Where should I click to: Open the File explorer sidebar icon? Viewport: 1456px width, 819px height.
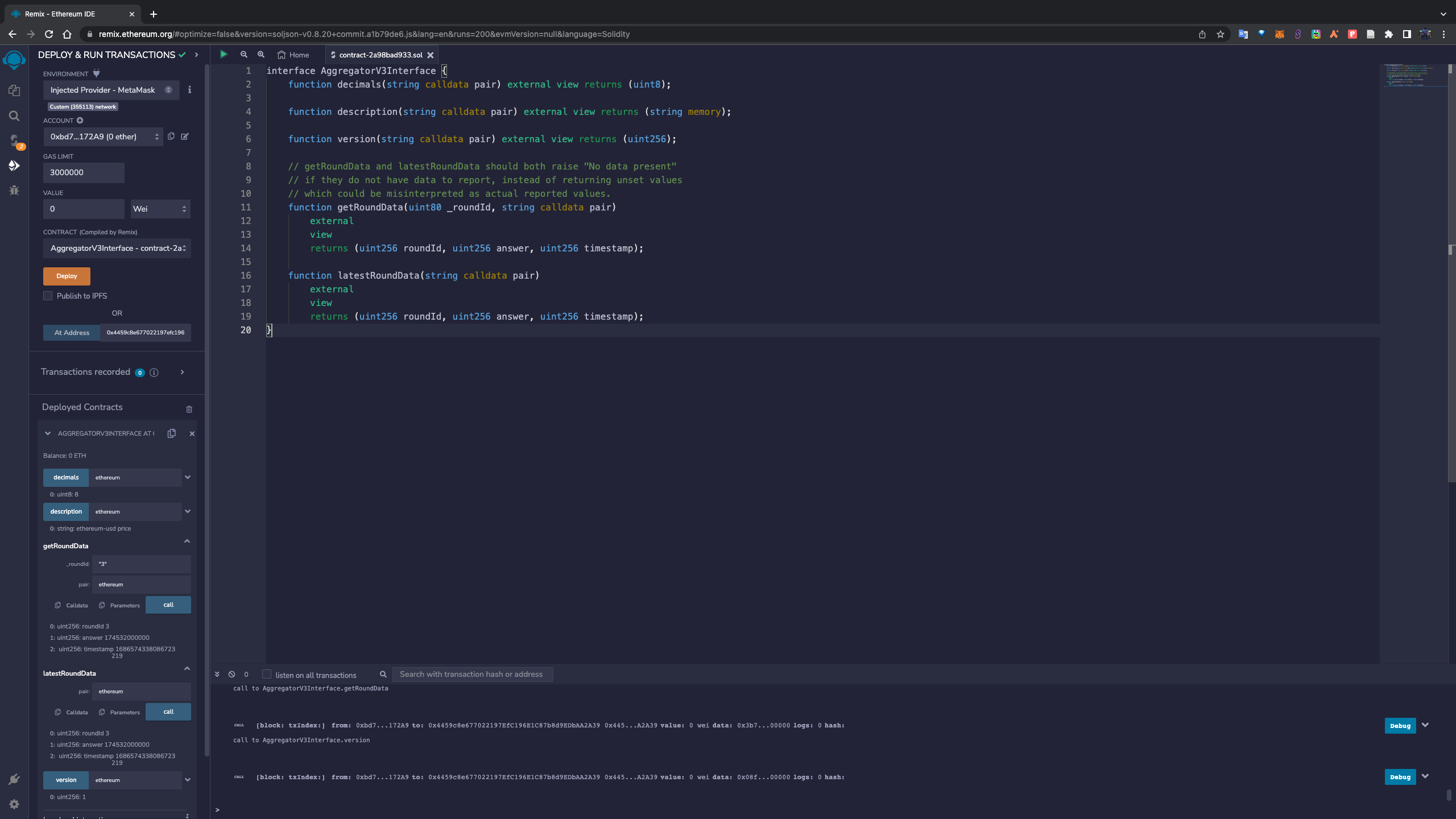point(14,90)
